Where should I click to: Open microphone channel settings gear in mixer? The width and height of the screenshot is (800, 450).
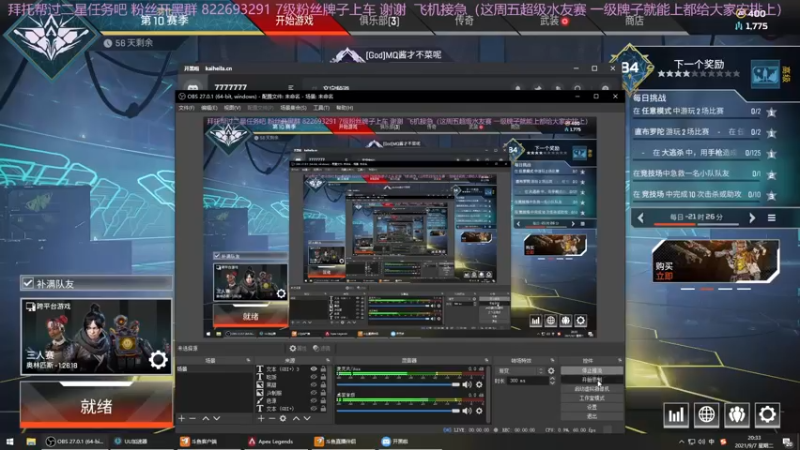tap(479, 384)
